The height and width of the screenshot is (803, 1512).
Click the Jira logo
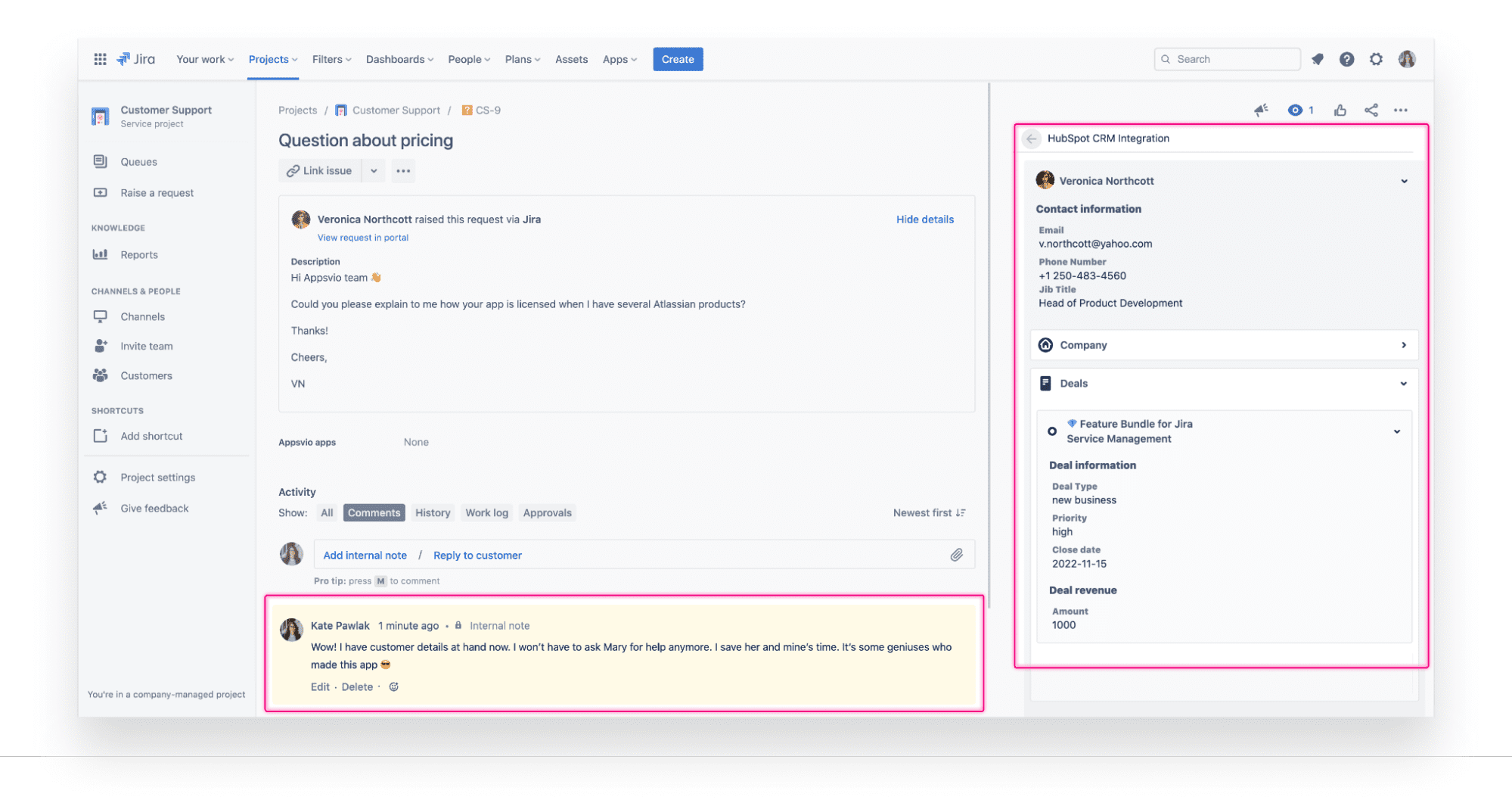tap(136, 59)
